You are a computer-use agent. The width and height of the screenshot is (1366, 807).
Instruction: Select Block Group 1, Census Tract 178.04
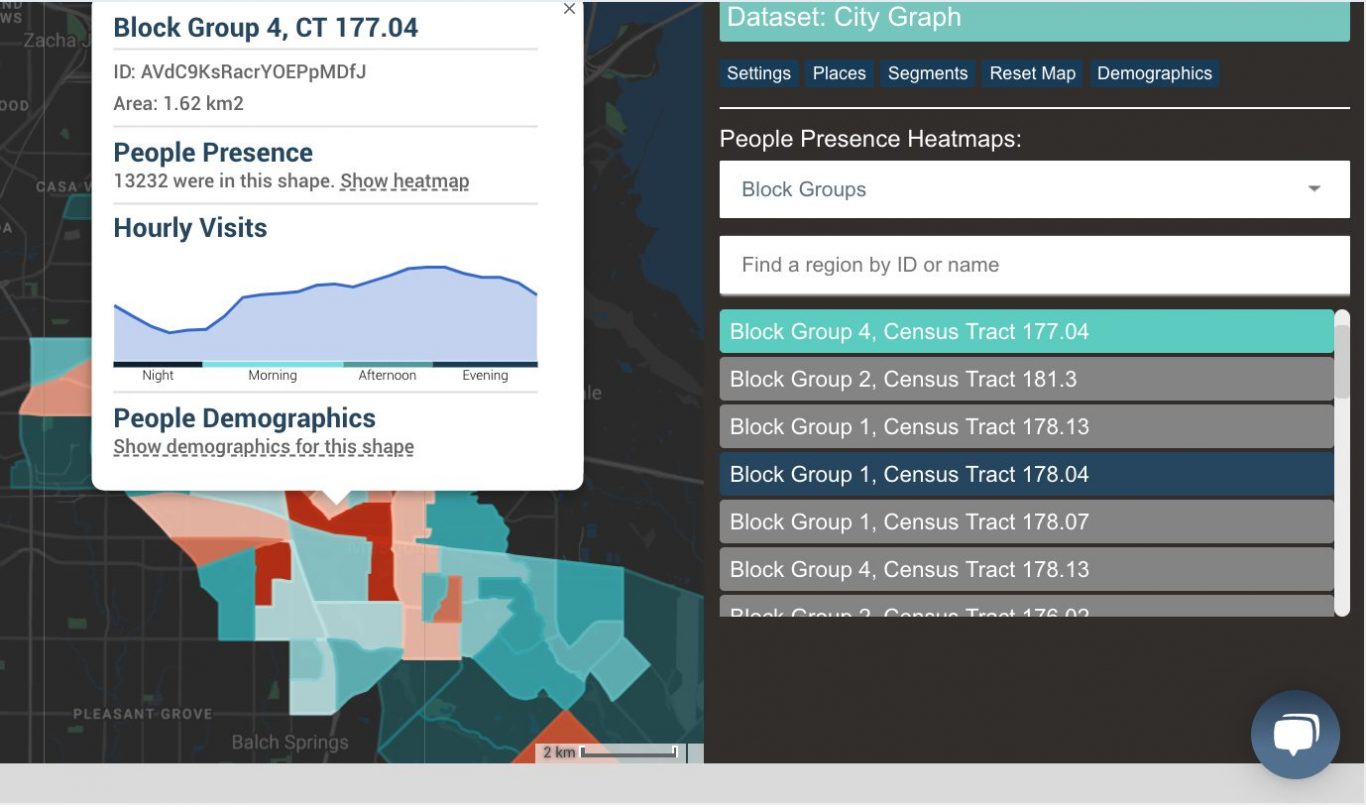[1027, 474]
